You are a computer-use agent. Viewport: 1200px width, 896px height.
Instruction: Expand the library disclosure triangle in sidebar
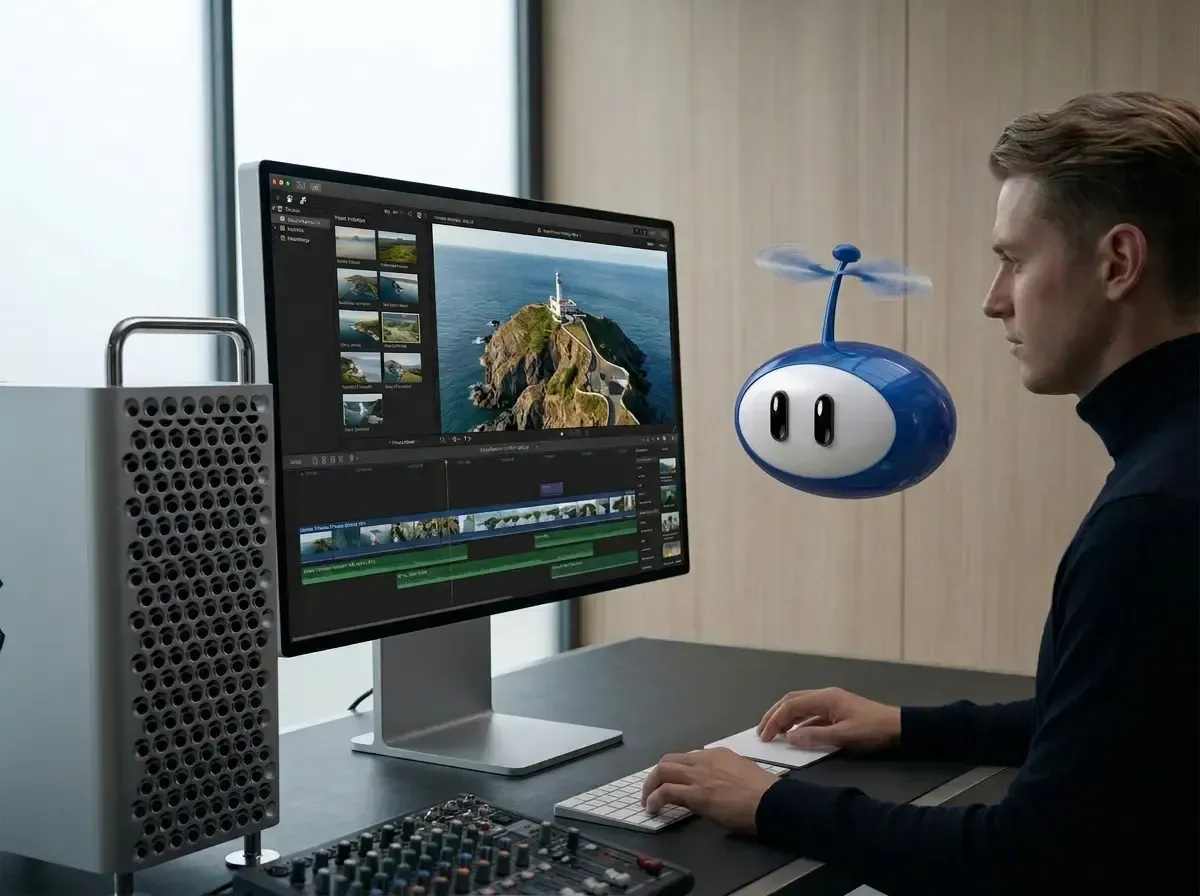(273, 208)
